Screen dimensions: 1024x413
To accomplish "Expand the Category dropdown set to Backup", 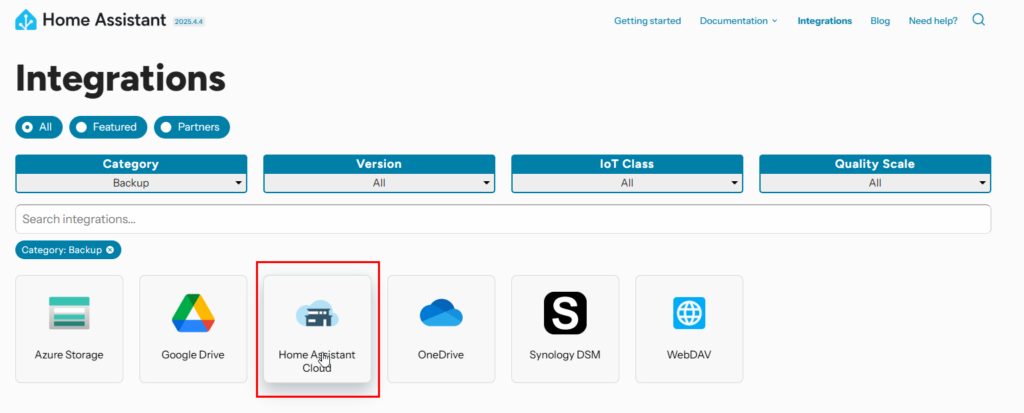I will coord(131,183).
